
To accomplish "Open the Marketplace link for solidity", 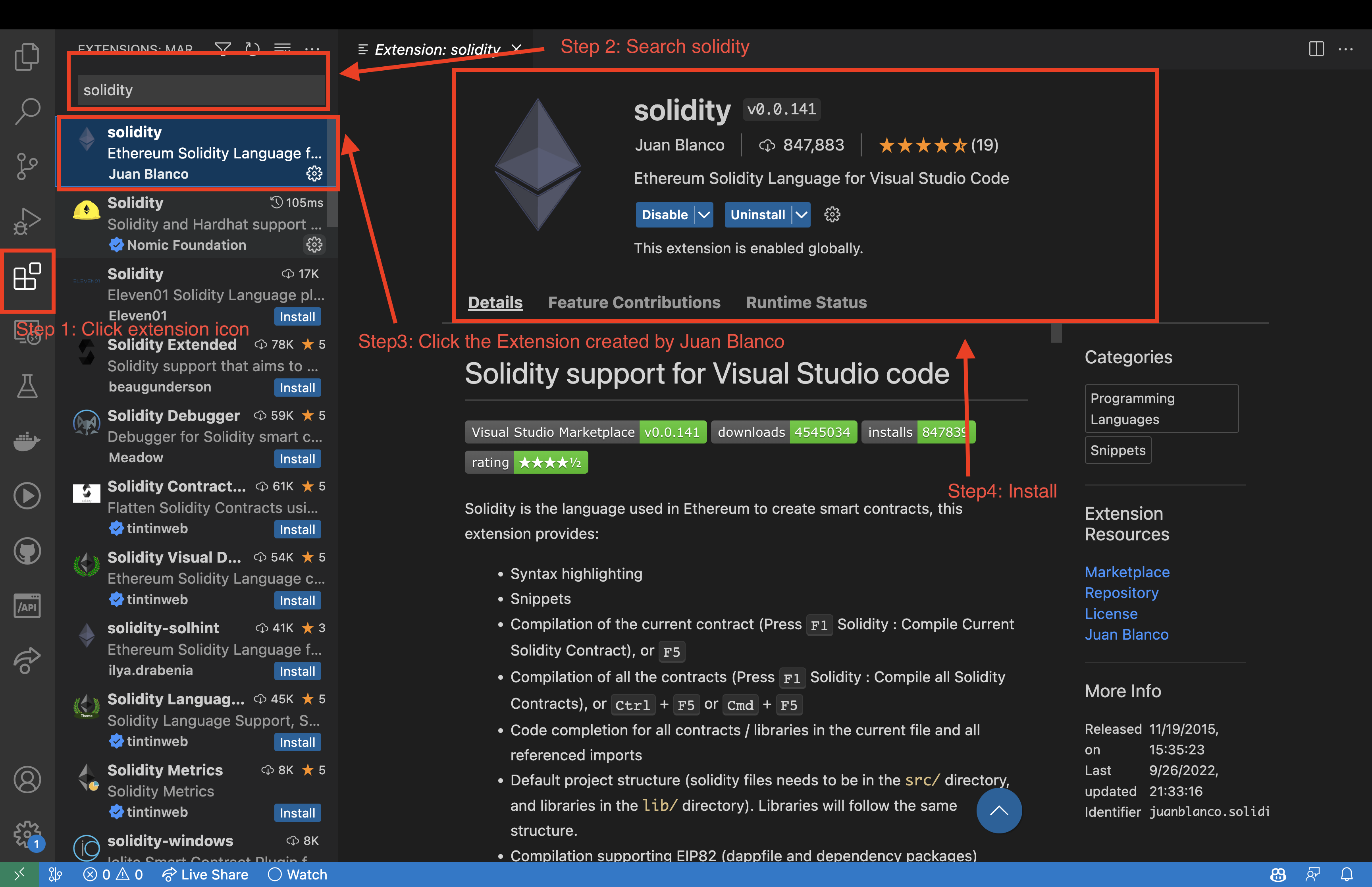I will coord(1127,571).
